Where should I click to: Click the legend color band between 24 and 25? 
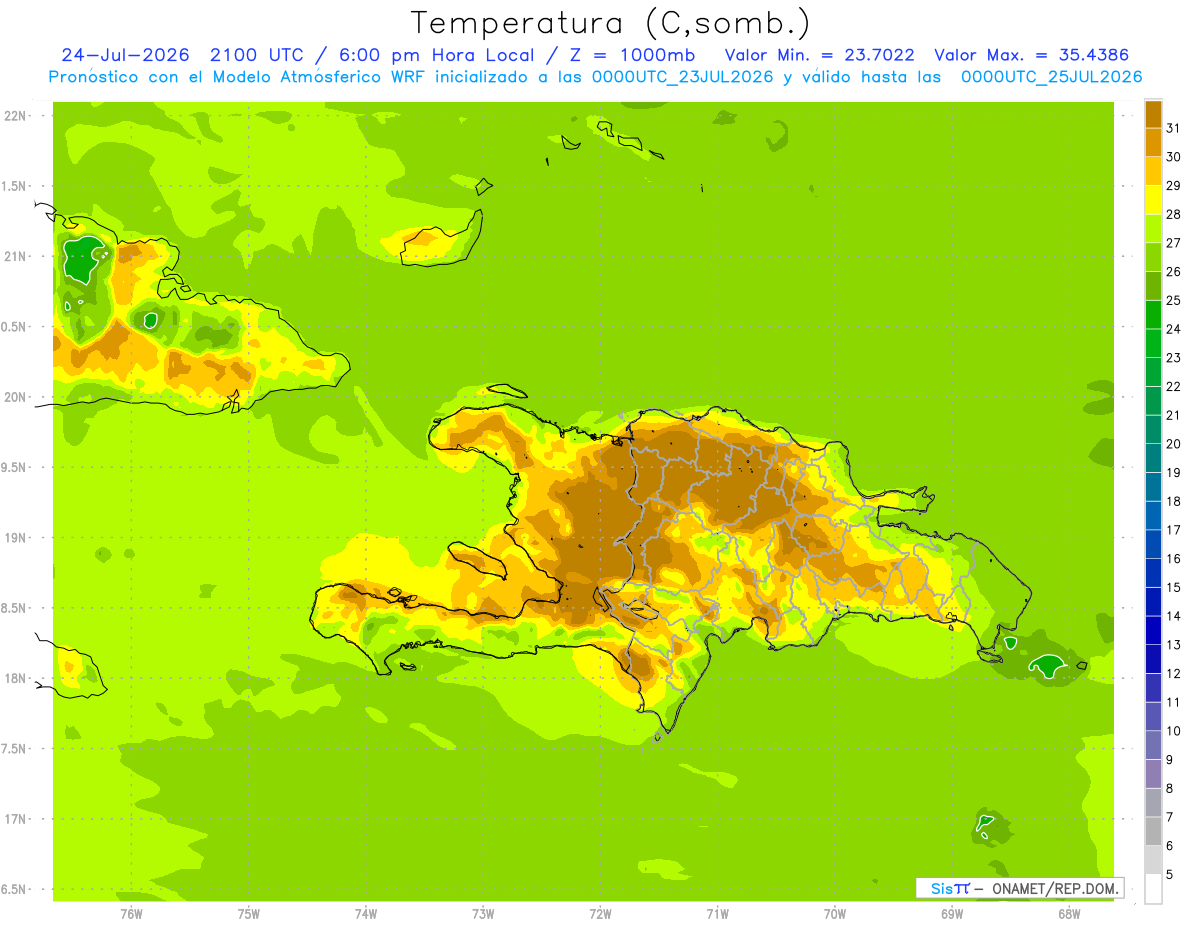click(1153, 314)
